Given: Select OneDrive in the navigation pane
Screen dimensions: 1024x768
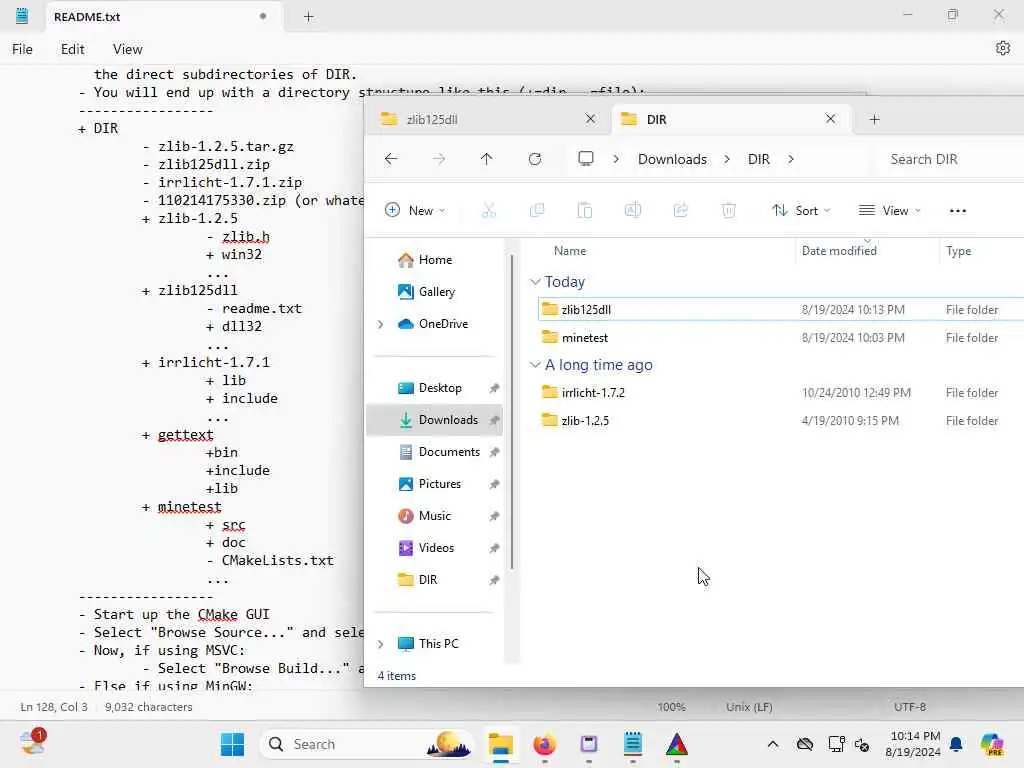Looking at the screenshot, I should tap(443, 324).
